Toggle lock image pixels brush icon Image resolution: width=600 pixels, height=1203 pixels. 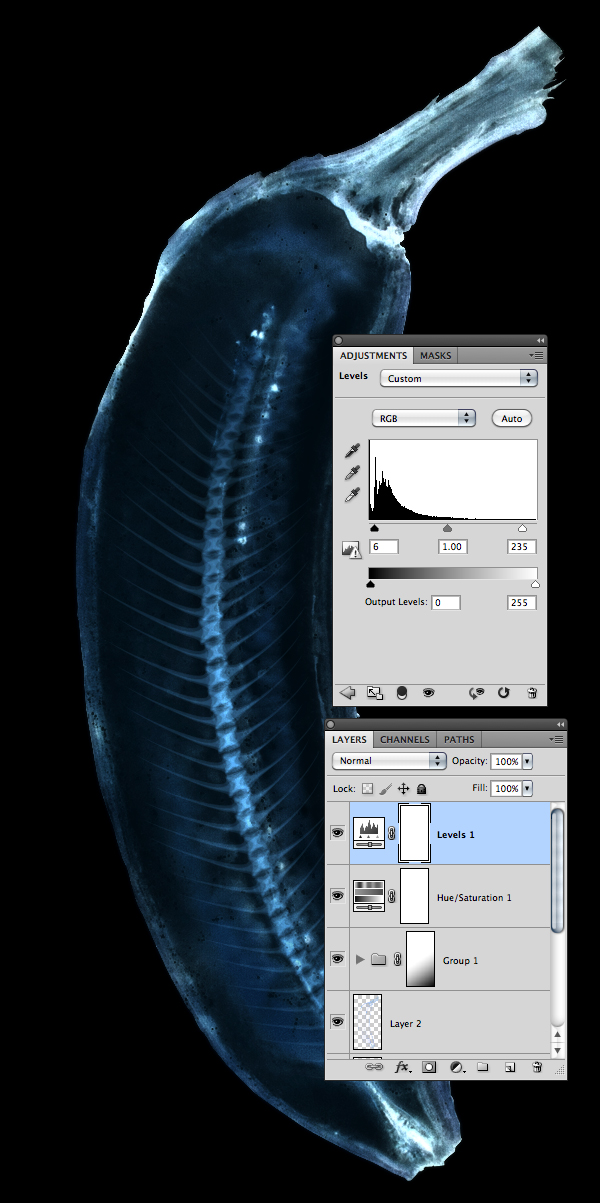click(x=385, y=788)
